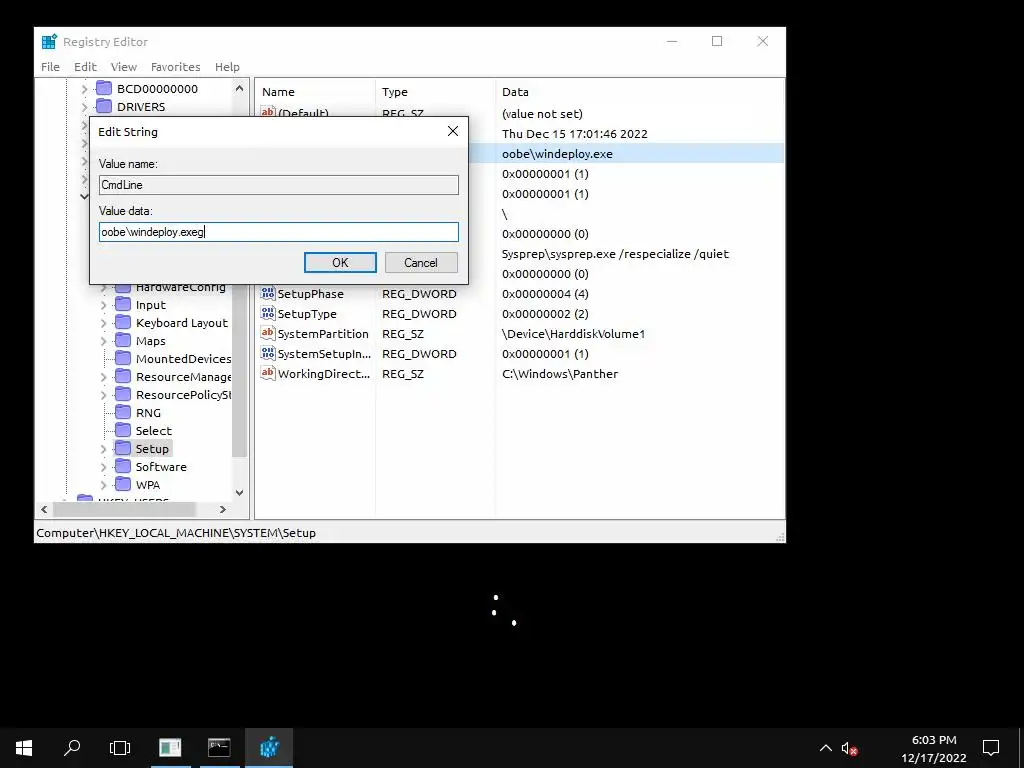Open the Edit menu

85,67
